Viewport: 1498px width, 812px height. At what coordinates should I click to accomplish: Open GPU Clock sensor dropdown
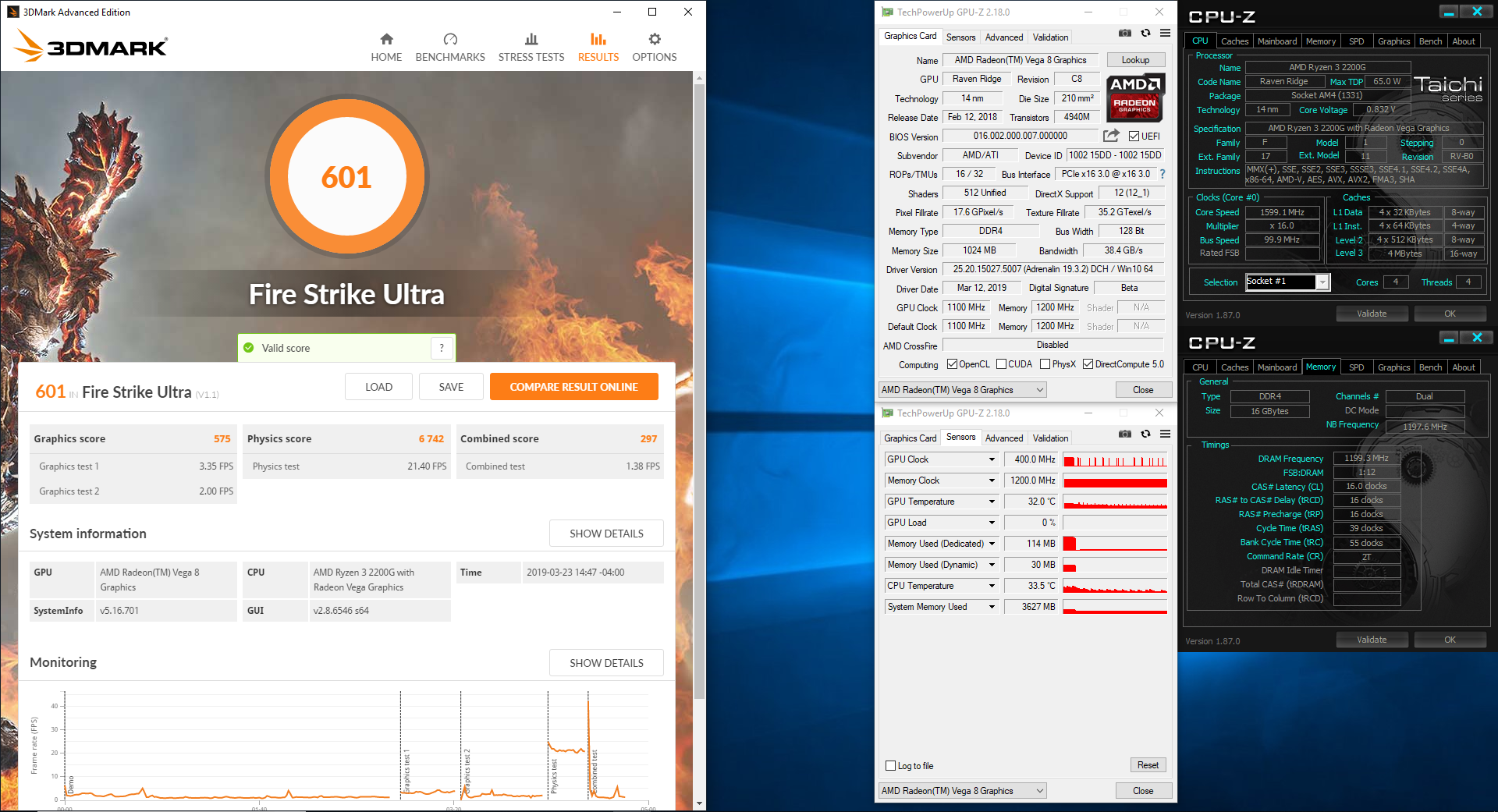coord(992,459)
